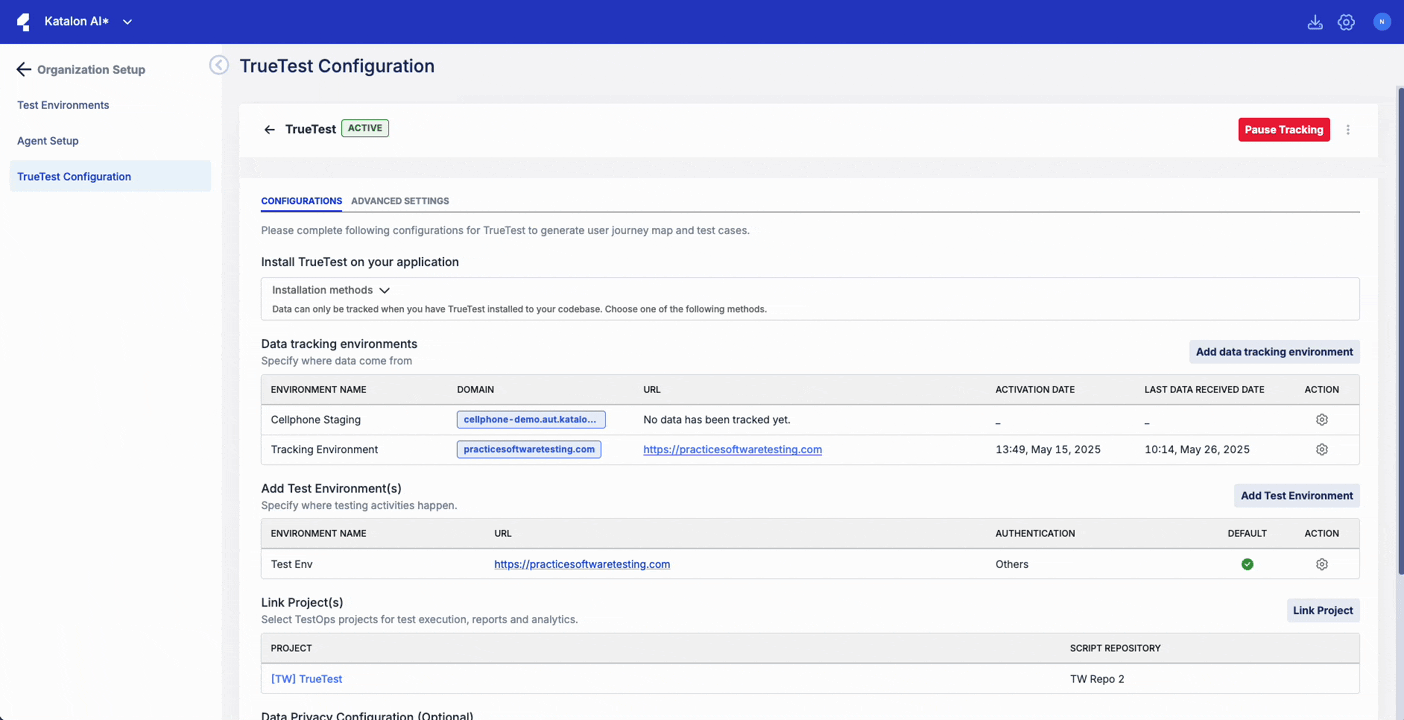Open the user avatar menu

tap(1382, 21)
